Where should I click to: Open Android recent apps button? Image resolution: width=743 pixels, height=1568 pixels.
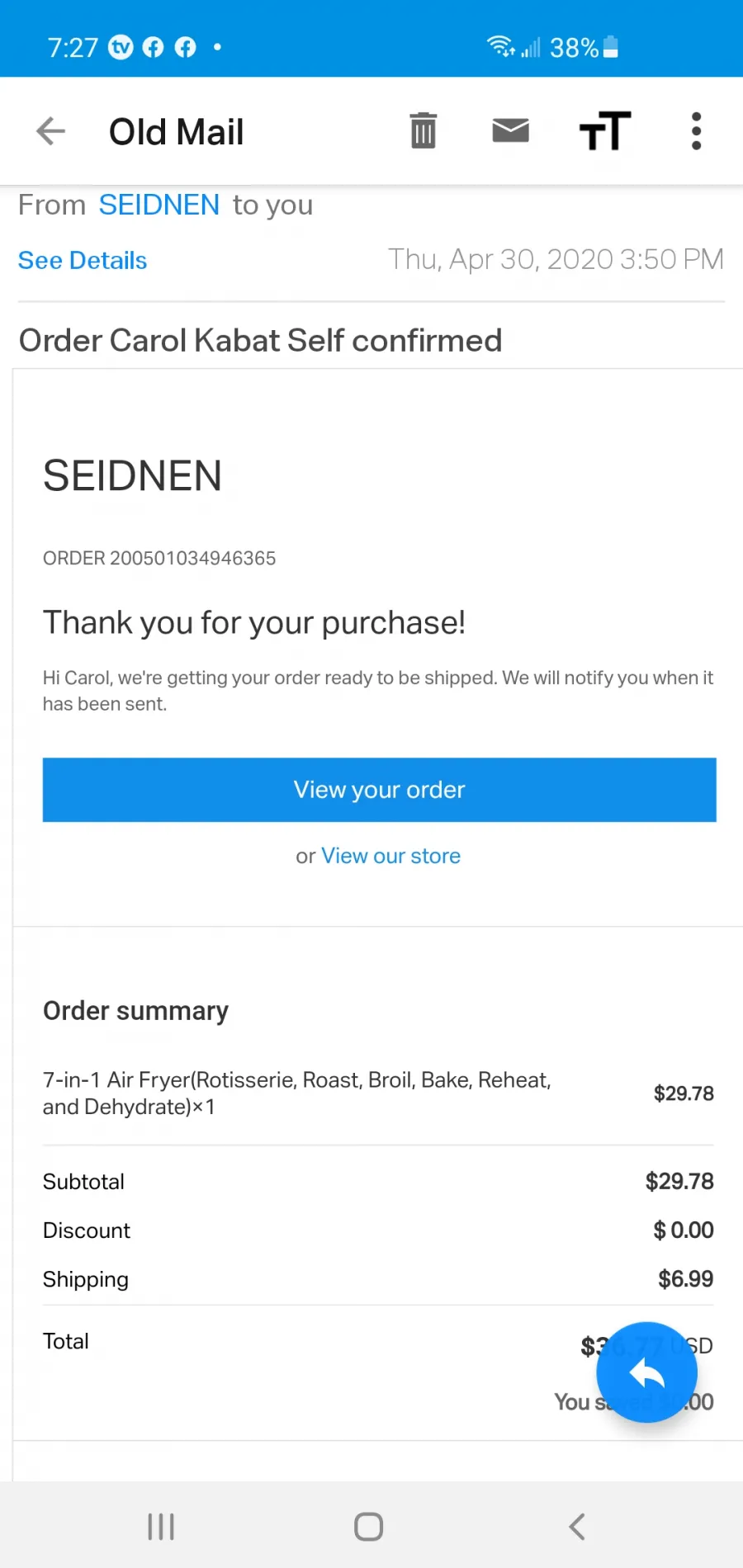tap(161, 1526)
